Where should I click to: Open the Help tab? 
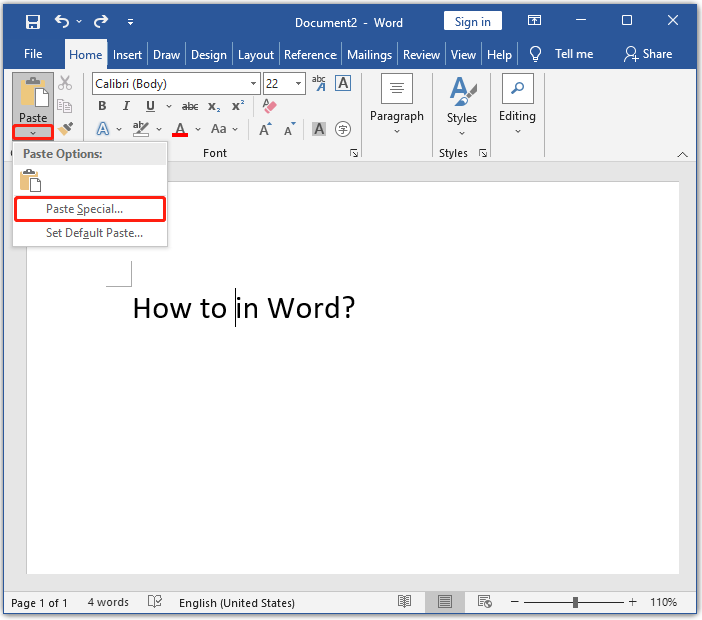tap(499, 55)
